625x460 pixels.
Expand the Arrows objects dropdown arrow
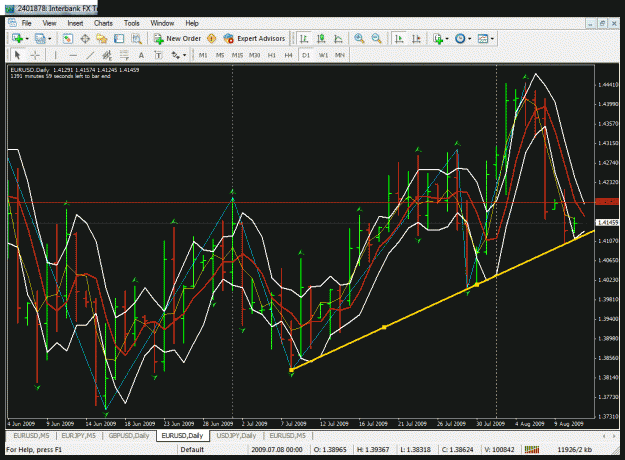pos(185,55)
